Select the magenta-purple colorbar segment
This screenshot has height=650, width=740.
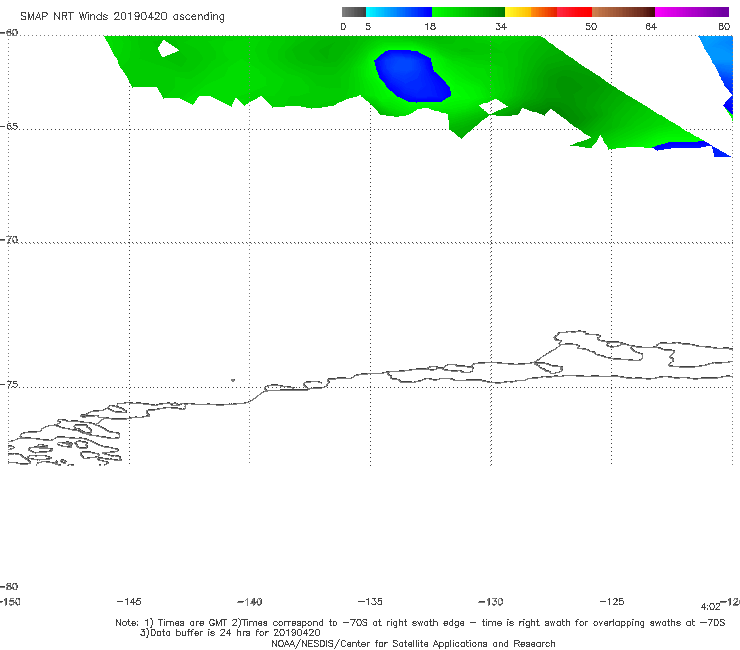click(692, 12)
